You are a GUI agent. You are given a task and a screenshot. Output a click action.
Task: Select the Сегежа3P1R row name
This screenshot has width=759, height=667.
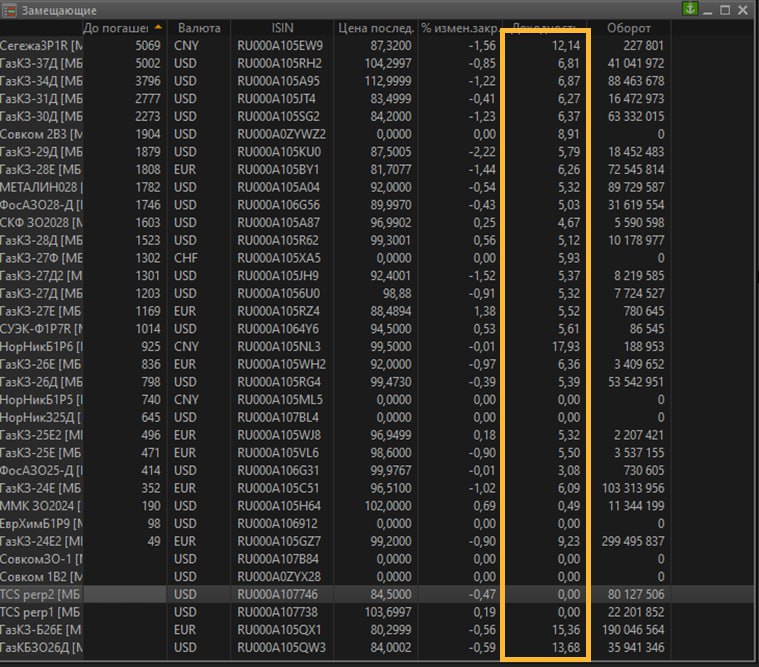[41, 45]
